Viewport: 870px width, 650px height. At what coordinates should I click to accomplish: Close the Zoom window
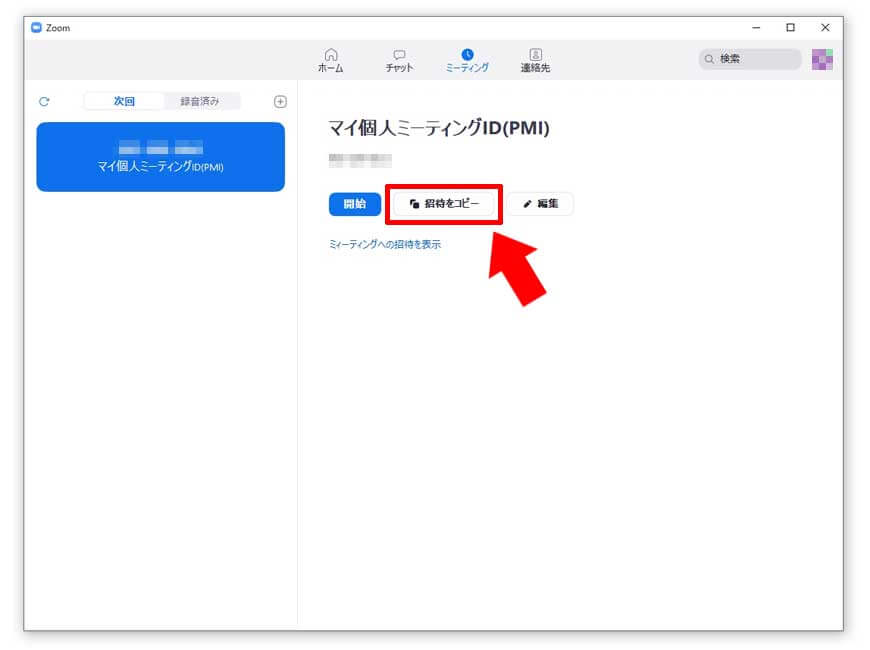(x=825, y=27)
